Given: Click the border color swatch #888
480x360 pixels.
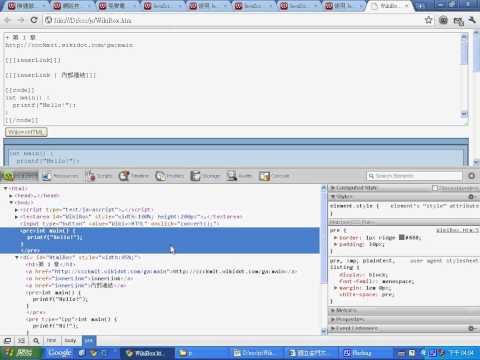Looking at the screenshot, I should tap(402, 237).
